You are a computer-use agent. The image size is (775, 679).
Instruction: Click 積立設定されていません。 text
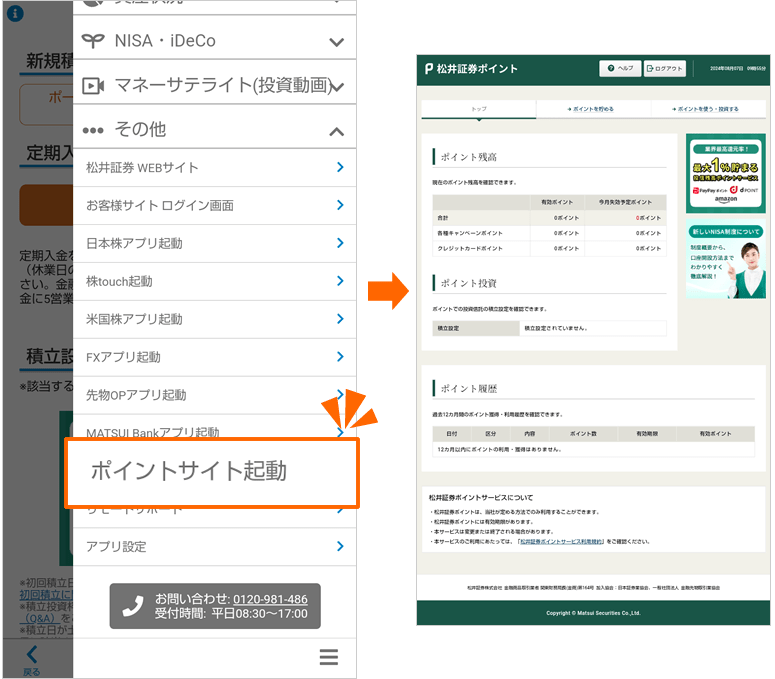(556, 328)
